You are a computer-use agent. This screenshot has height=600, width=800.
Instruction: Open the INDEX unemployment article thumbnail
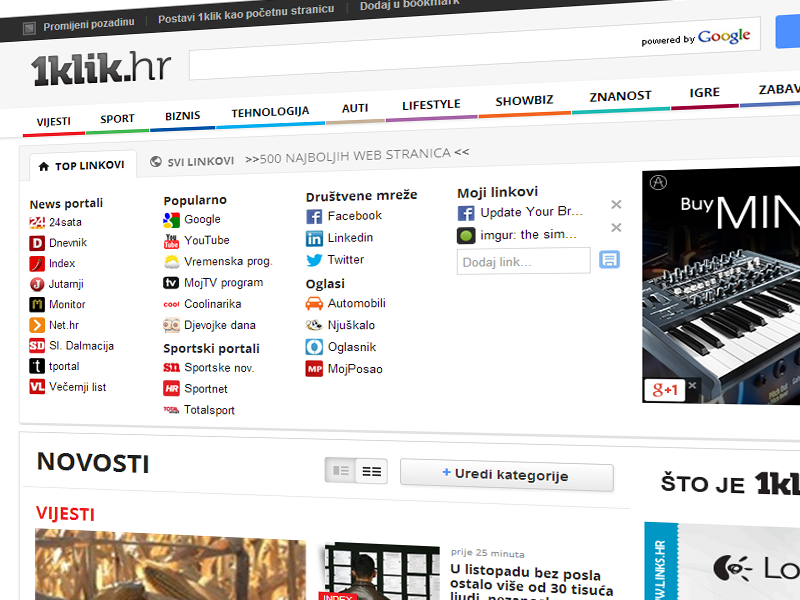[x=382, y=571]
